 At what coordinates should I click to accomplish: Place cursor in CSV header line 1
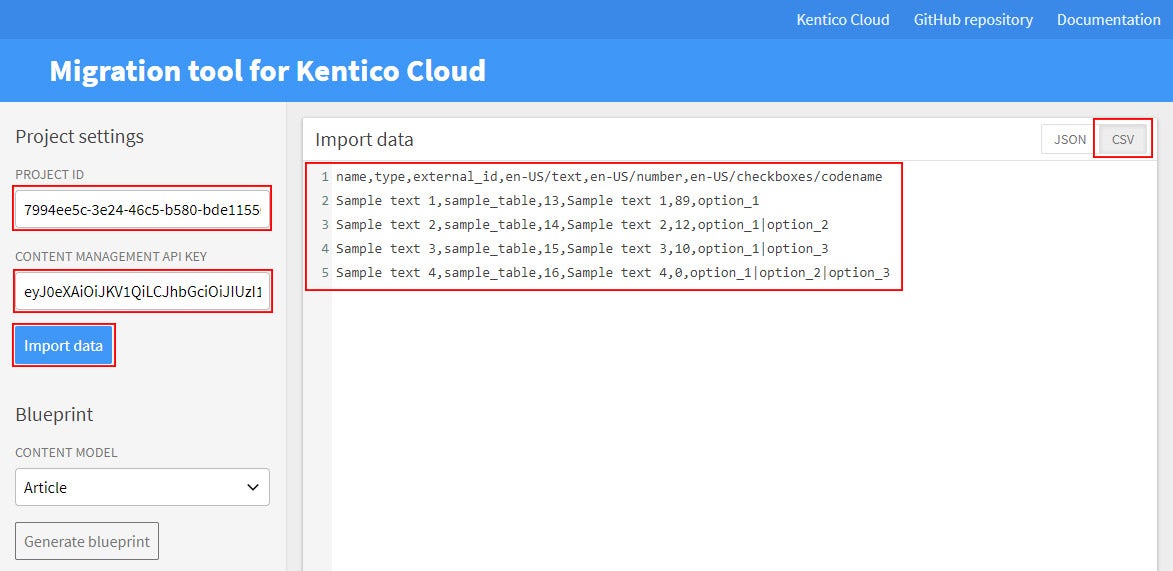coord(609,177)
